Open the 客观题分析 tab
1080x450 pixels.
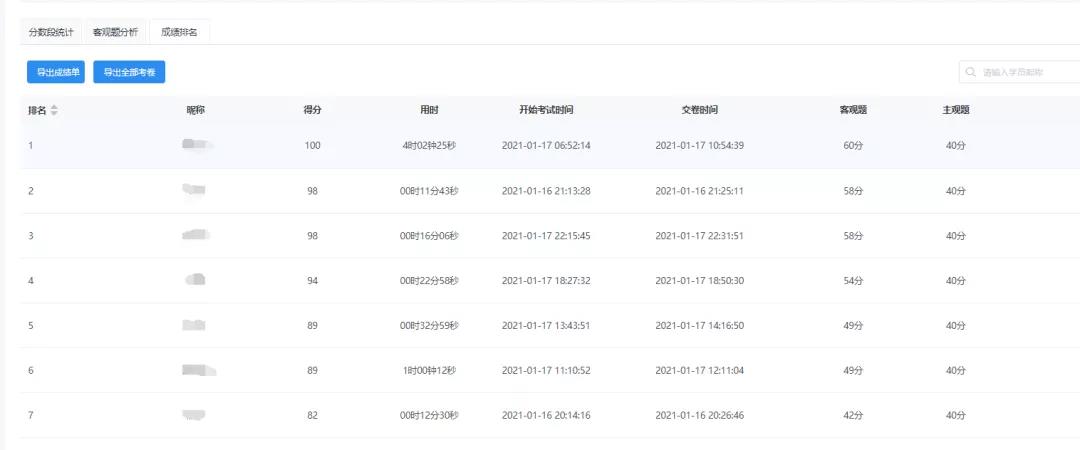click(115, 32)
